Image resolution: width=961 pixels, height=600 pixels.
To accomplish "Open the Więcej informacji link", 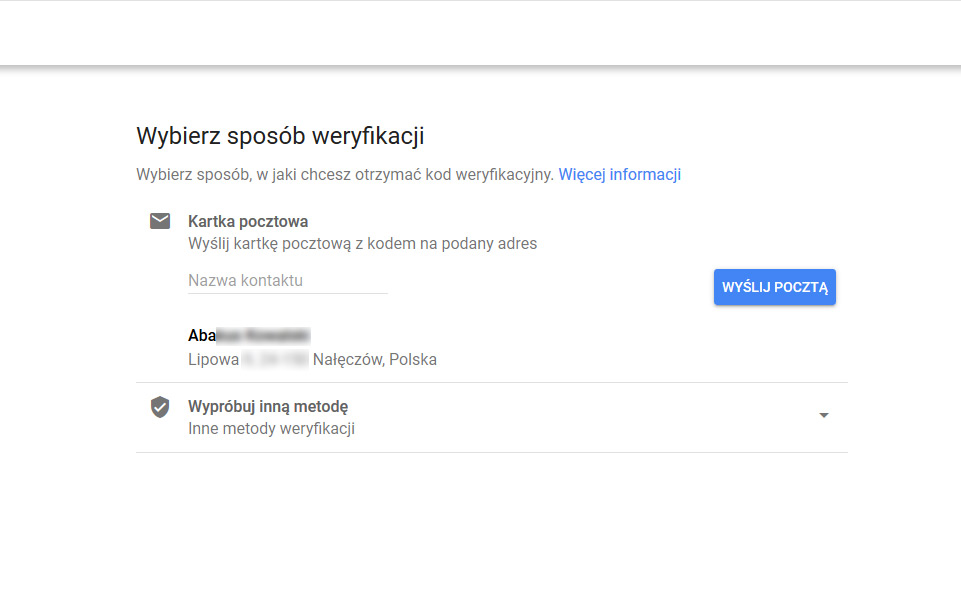I will point(619,175).
